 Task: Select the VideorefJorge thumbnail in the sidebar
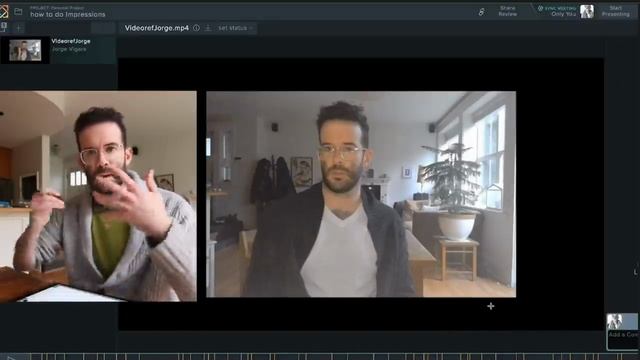click(25, 50)
